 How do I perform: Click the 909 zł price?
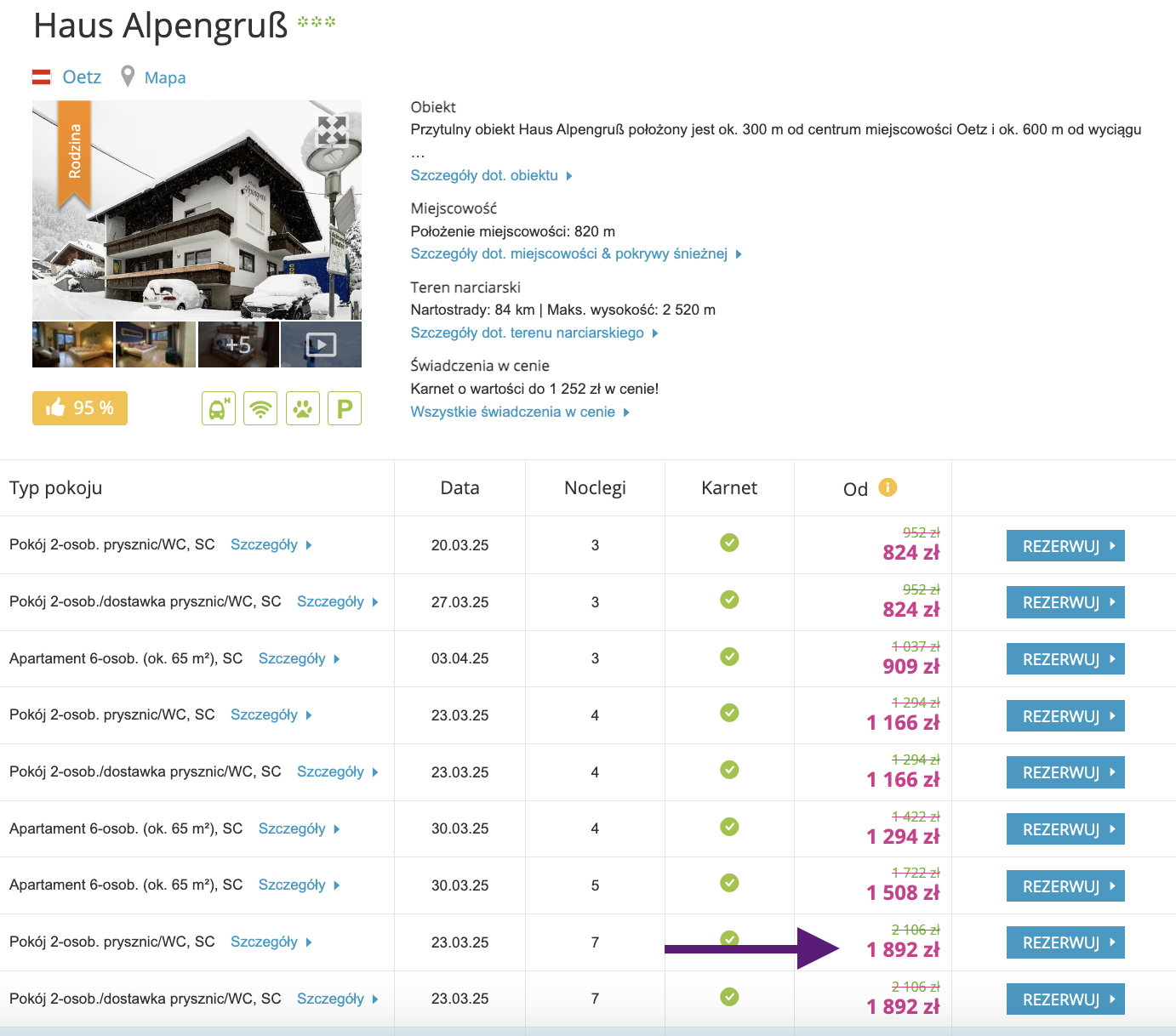(911, 666)
